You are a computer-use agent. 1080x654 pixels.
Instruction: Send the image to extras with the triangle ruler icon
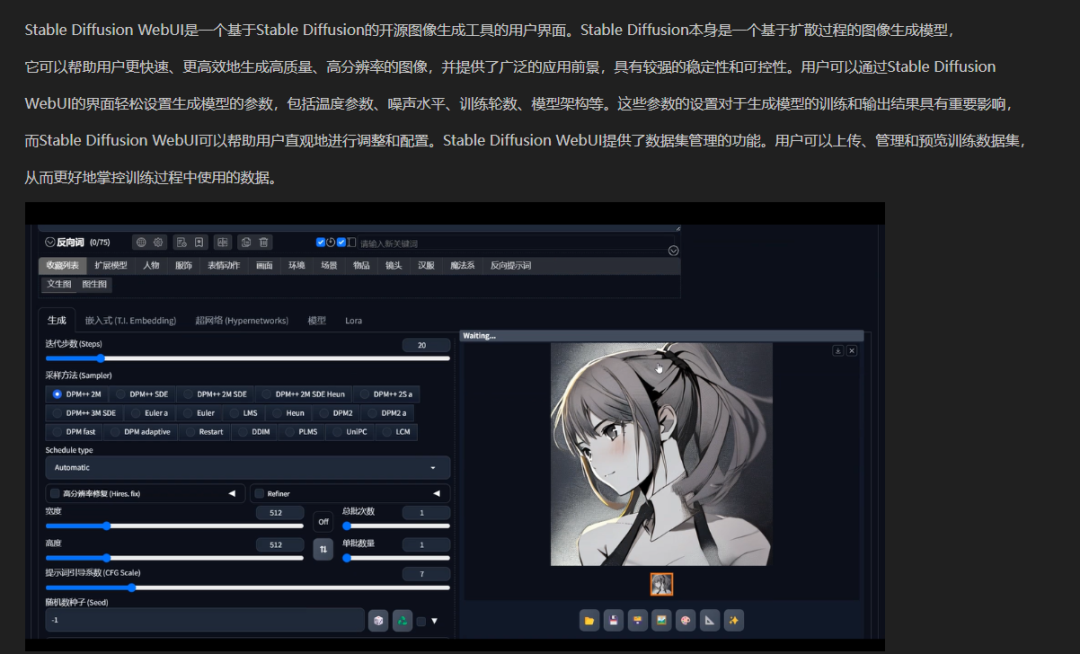[x=709, y=620]
